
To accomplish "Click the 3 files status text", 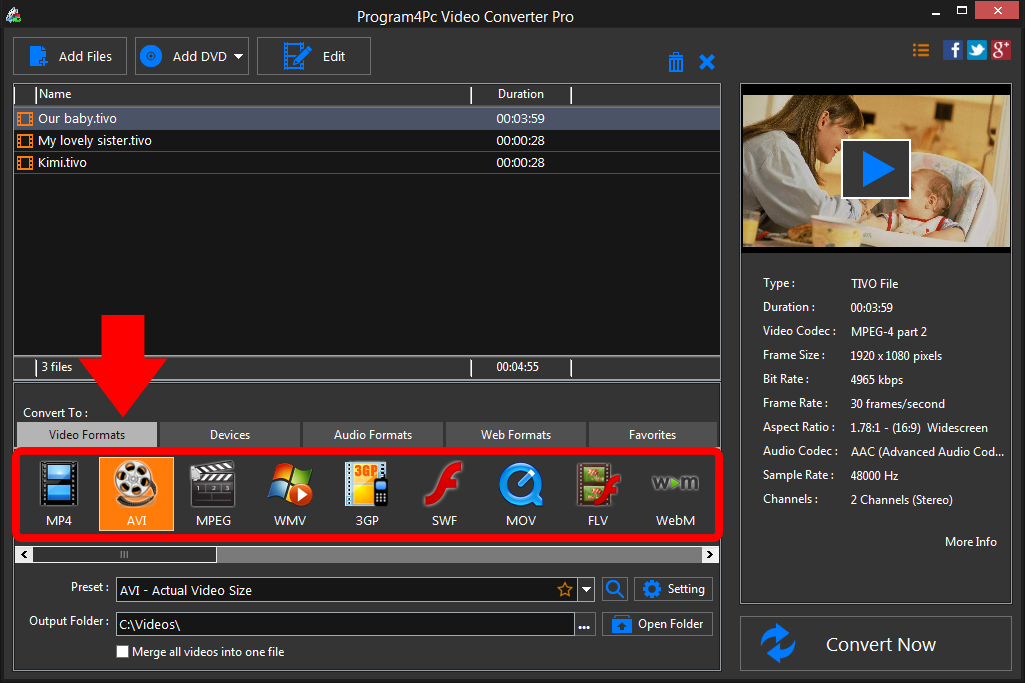I will pos(57,367).
